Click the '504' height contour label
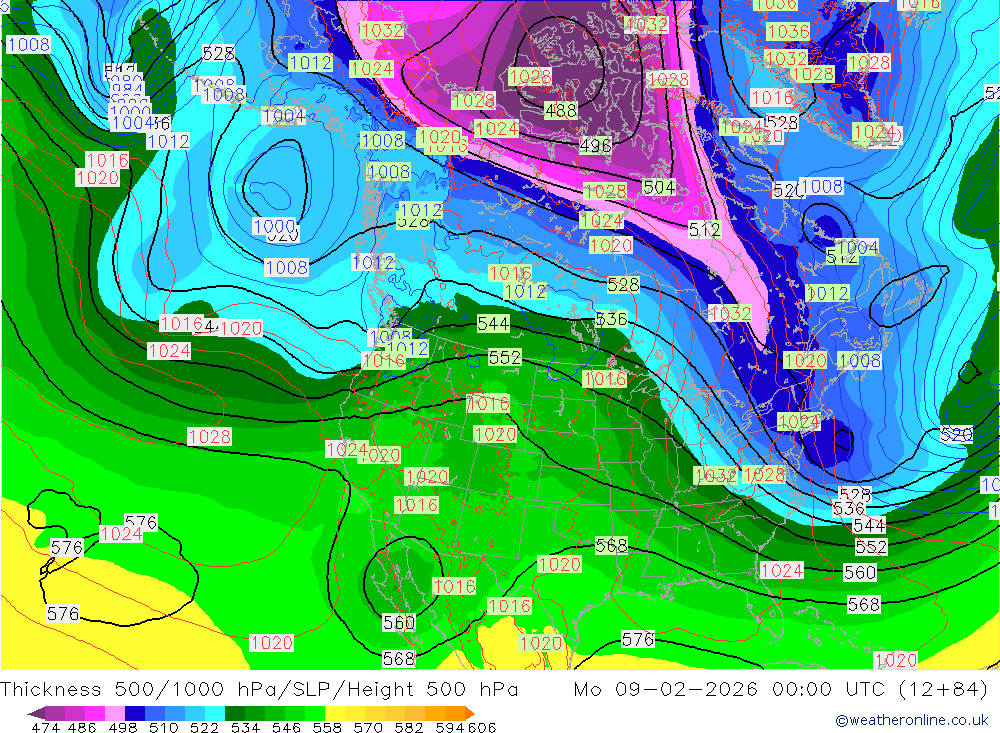 tap(659, 188)
